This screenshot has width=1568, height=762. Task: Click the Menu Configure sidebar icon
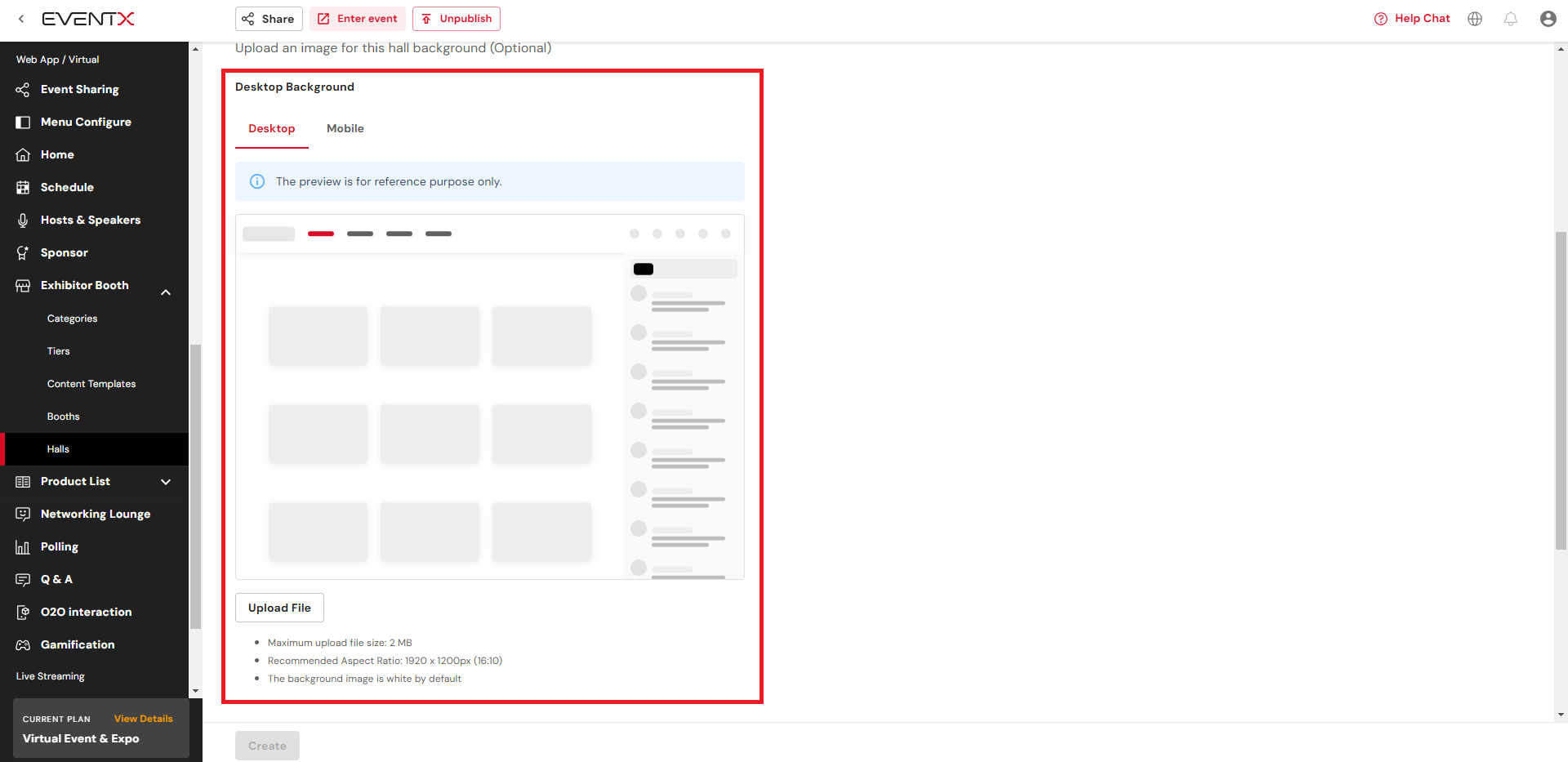tap(23, 123)
